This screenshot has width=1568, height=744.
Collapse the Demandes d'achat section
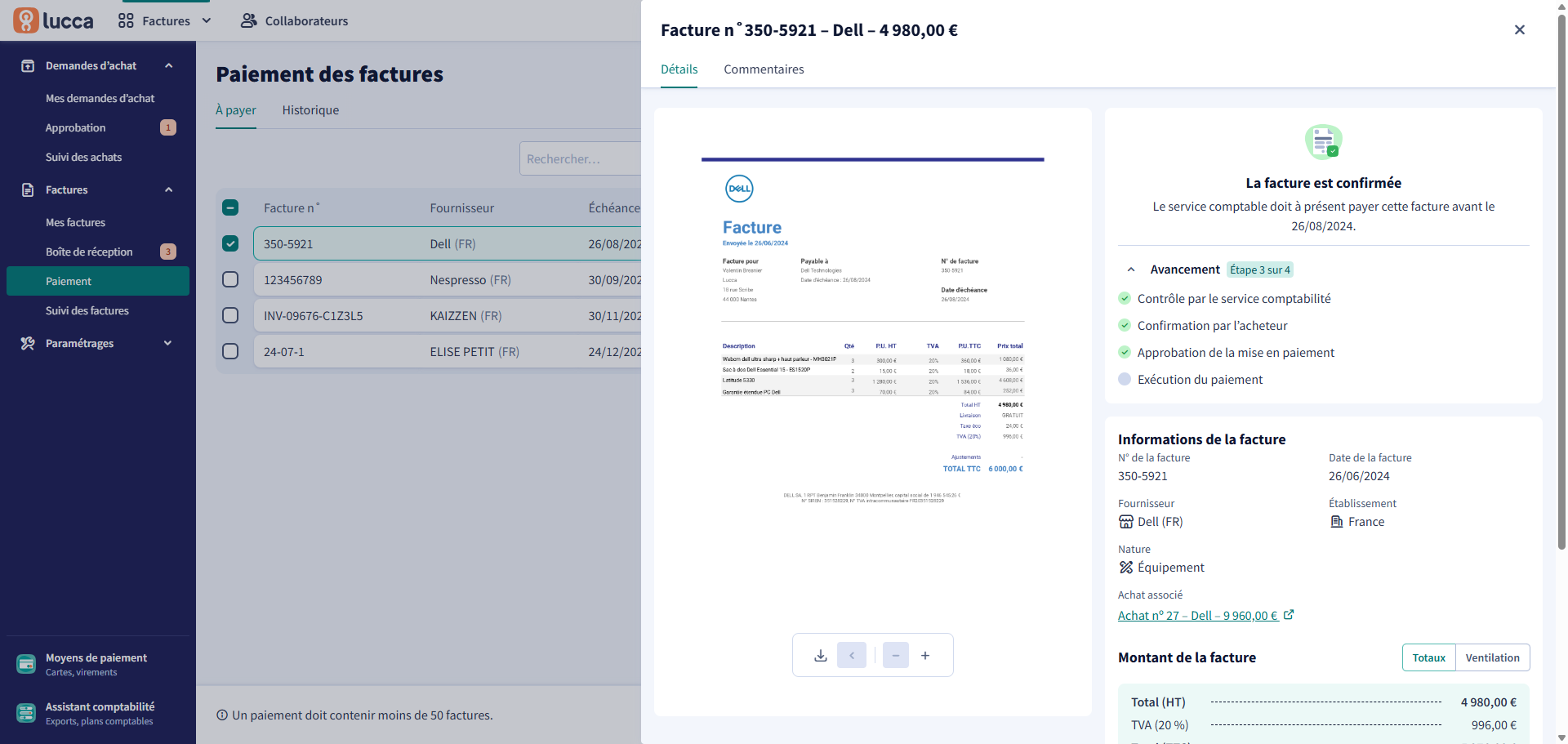point(169,65)
